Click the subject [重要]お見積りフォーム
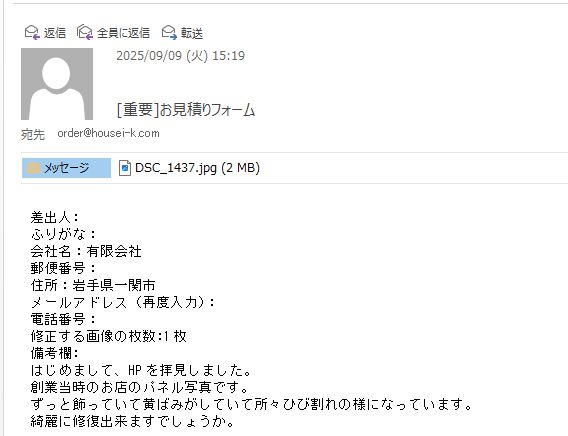Viewport: 568px width, 436px height. [x=186, y=110]
